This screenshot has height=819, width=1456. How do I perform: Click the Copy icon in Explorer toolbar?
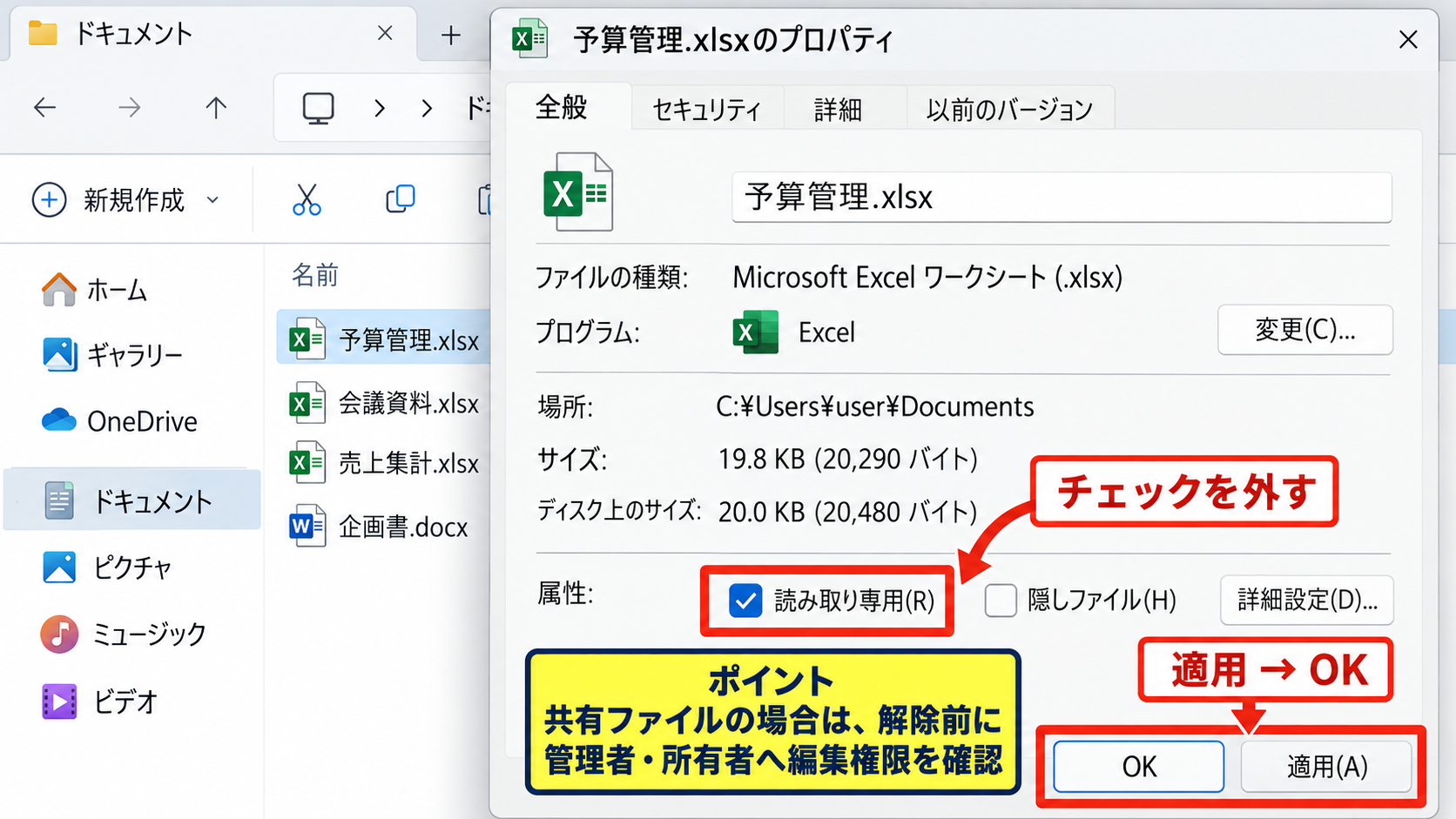coord(401,199)
